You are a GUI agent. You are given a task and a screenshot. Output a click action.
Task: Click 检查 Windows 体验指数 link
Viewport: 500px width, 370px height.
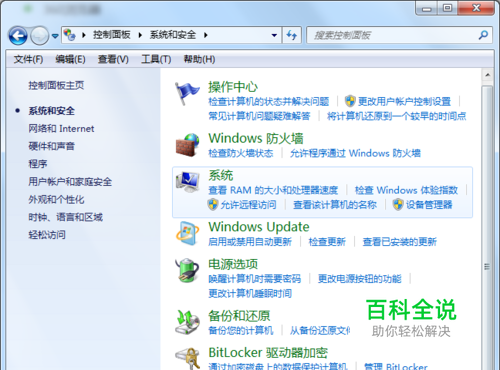point(406,190)
